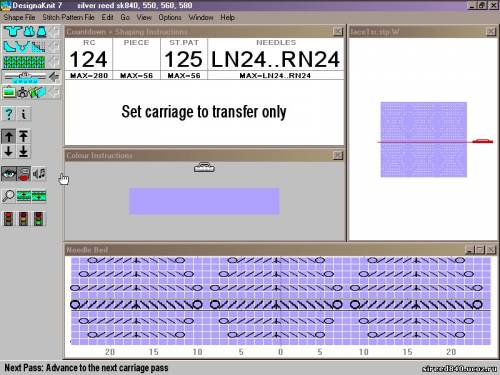Open the Options menu
This screenshot has height=375, width=500.
pos(170,17)
